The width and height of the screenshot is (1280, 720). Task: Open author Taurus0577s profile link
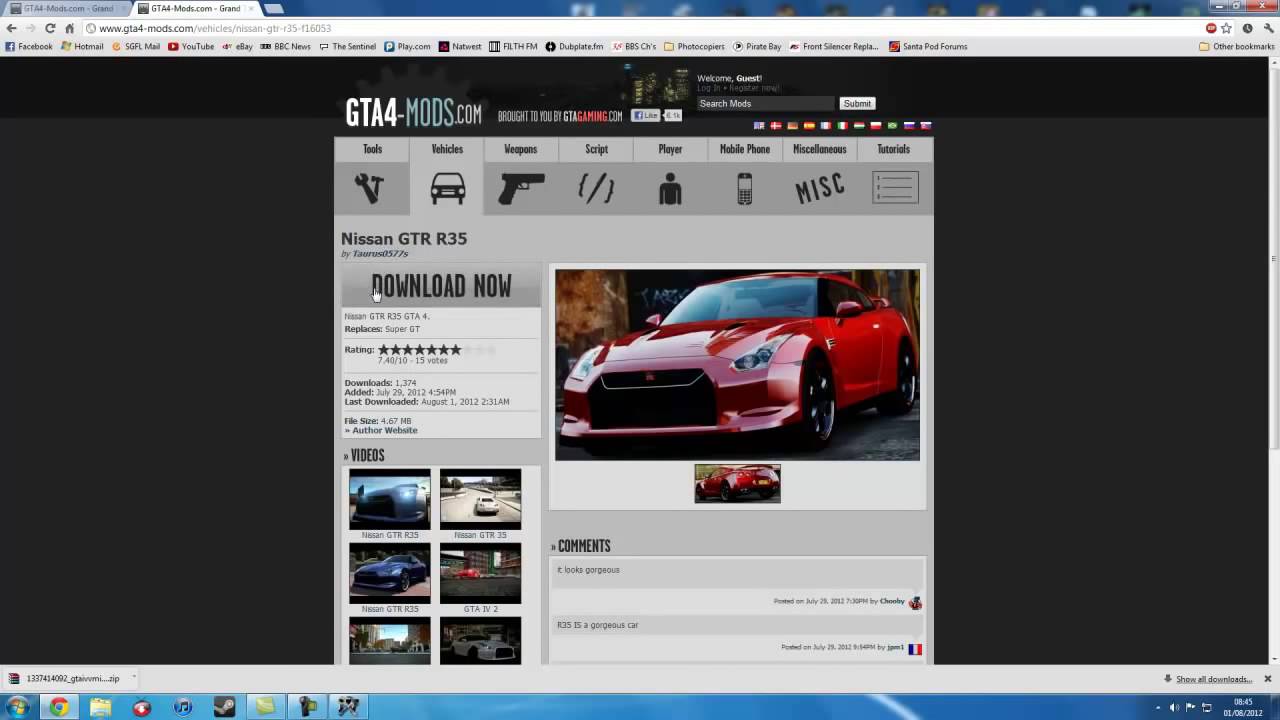click(380, 254)
